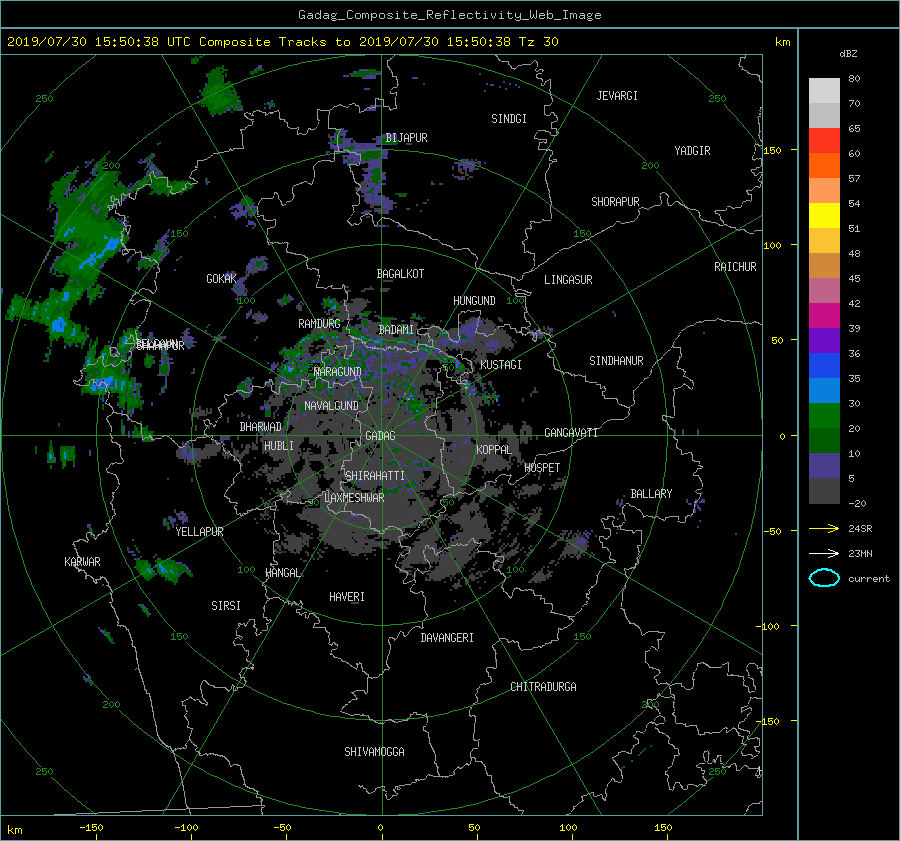Click the SINDGI city label
The image size is (900, 841).
(x=509, y=119)
